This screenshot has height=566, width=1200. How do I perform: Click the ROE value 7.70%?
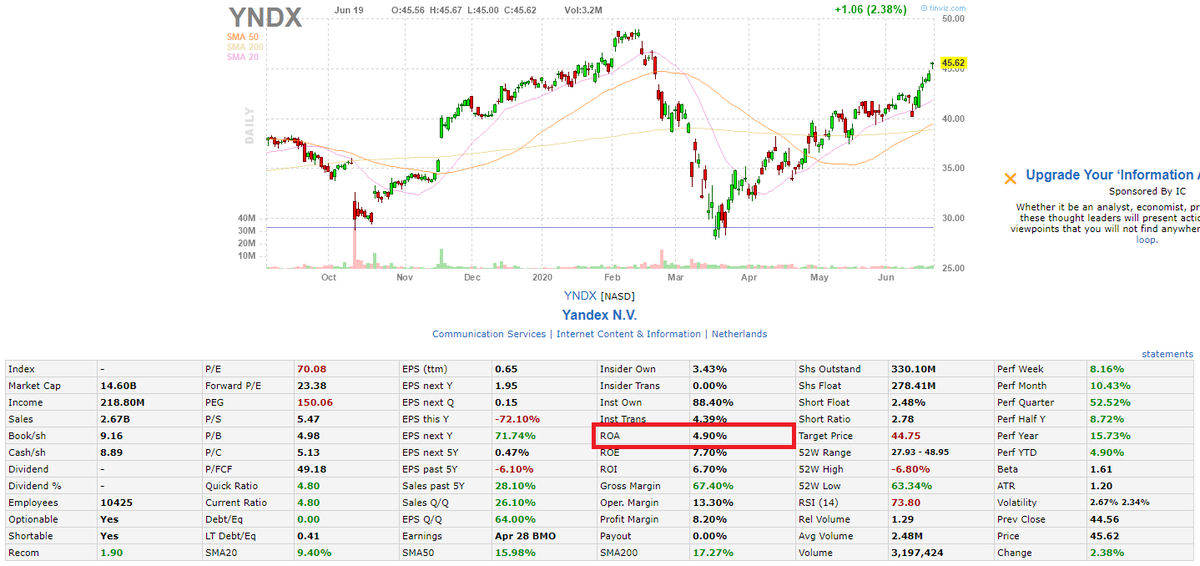click(x=709, y=453)
